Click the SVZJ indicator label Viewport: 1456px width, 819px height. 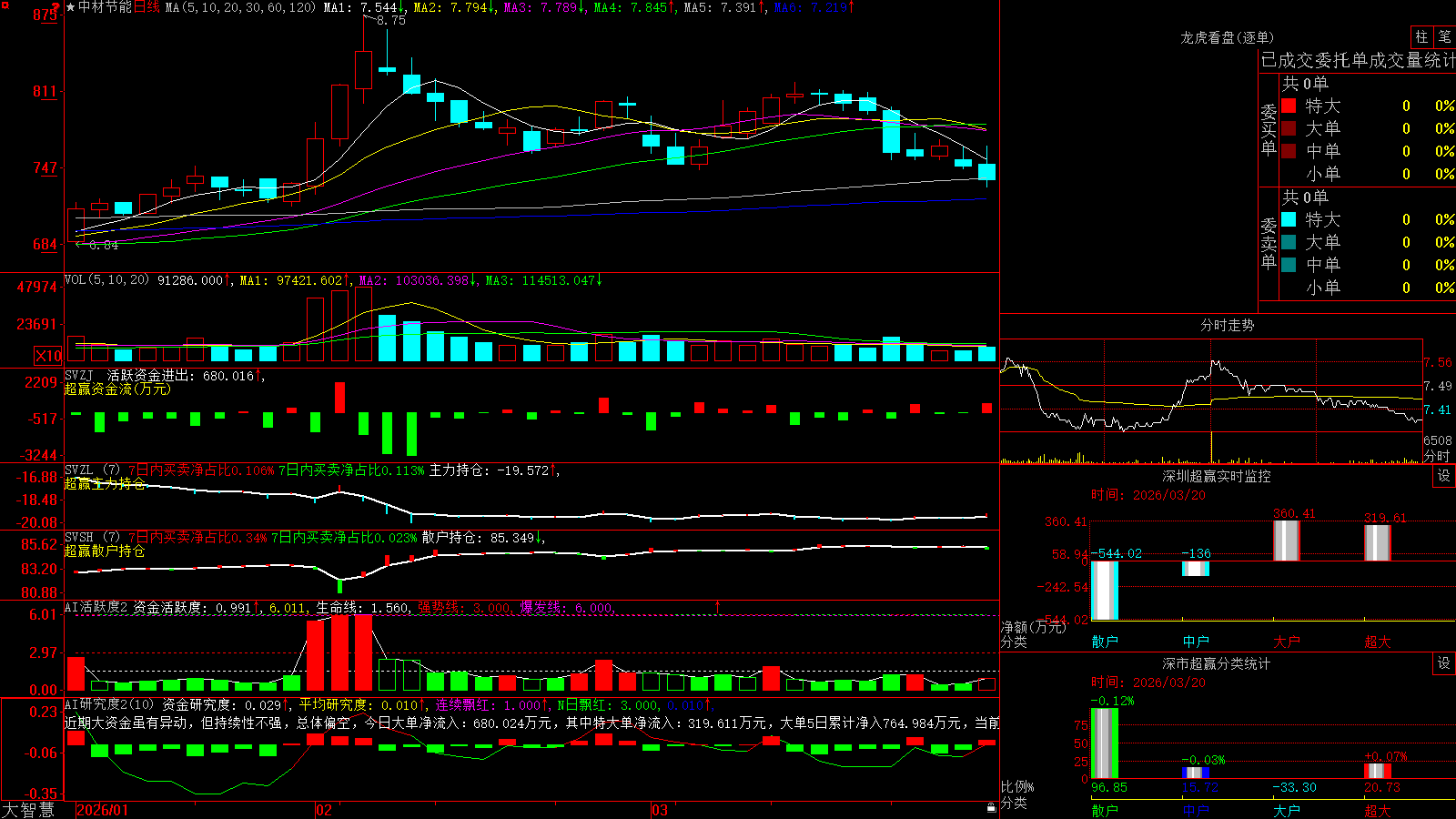click(79, 375)
